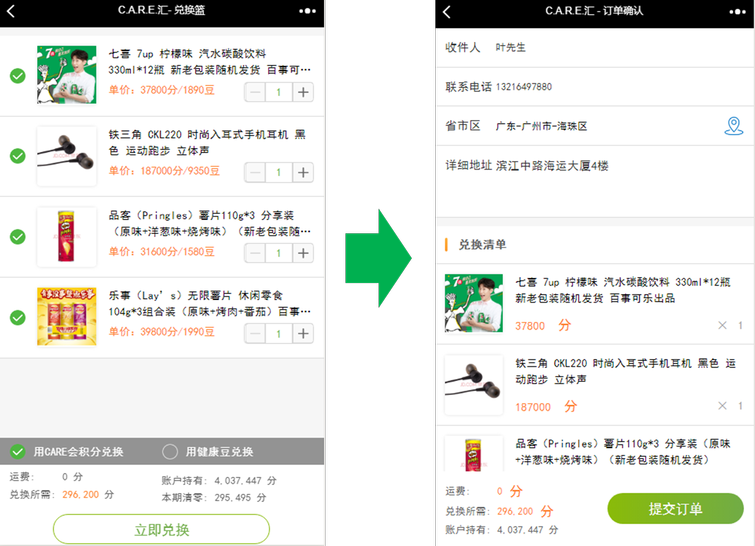The width and height of the screenshot is (755, 546).
Task: Click quantity field of 铁三角 earphones
Action: (279, 172)
